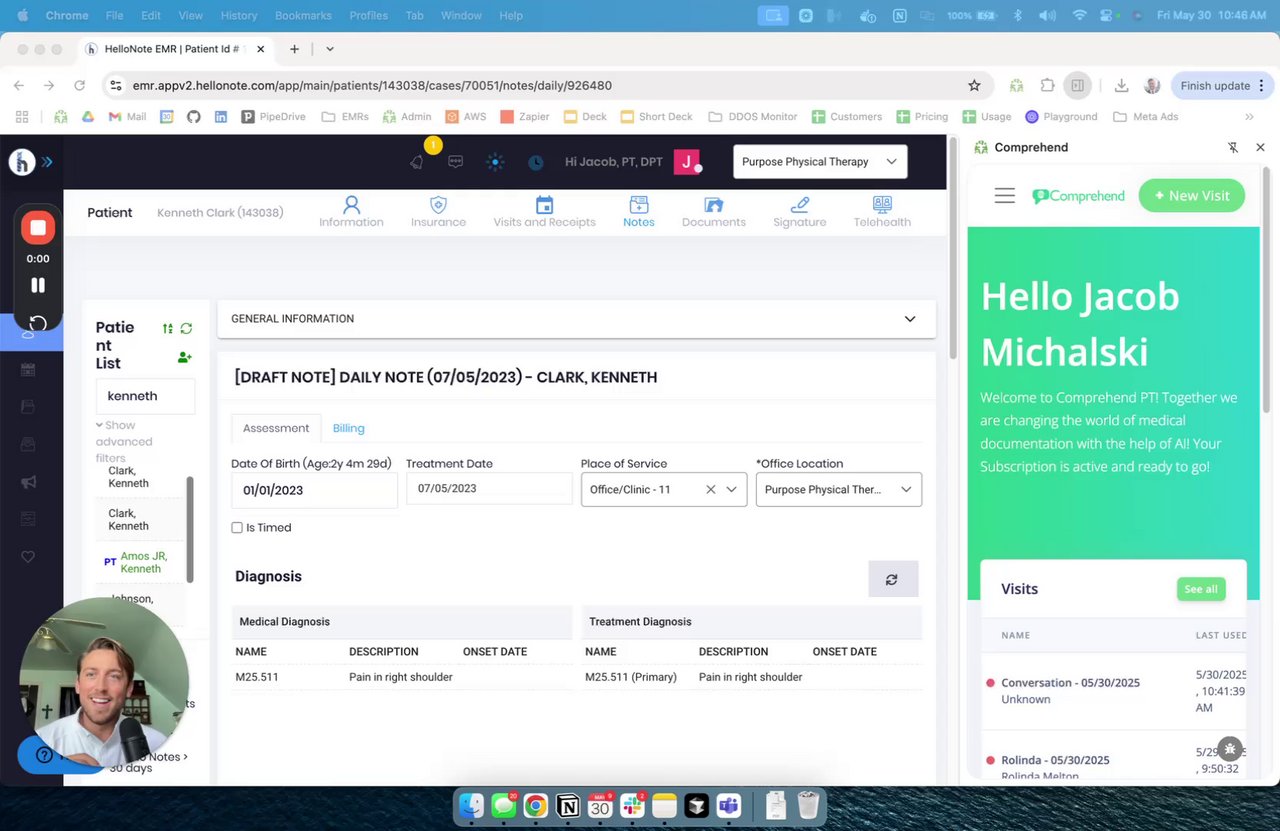Open patient Insurance section

tap(438, 211)
